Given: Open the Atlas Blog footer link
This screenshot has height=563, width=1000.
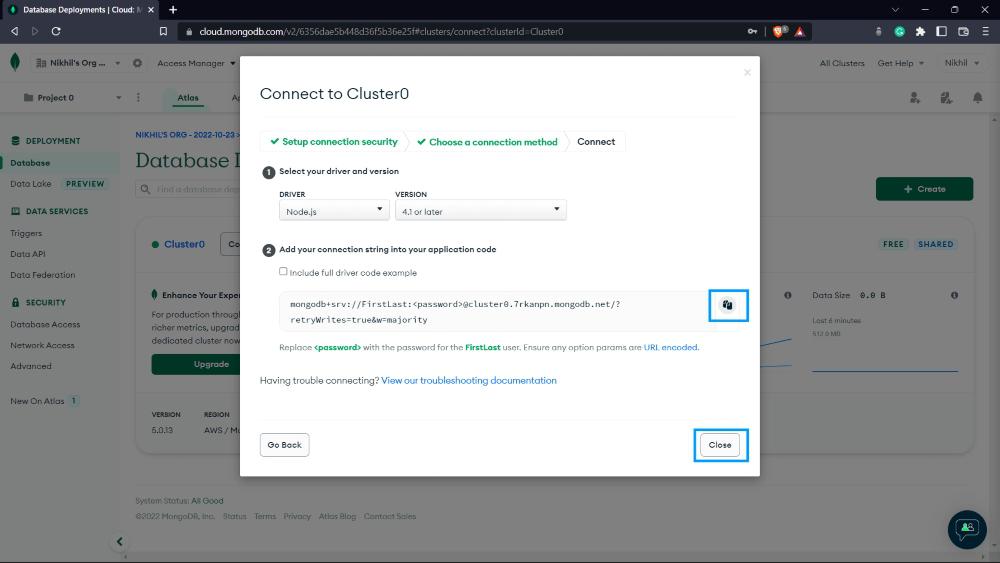Looking at the screenshot, I should pyautogui.click(x=337, y=516).
